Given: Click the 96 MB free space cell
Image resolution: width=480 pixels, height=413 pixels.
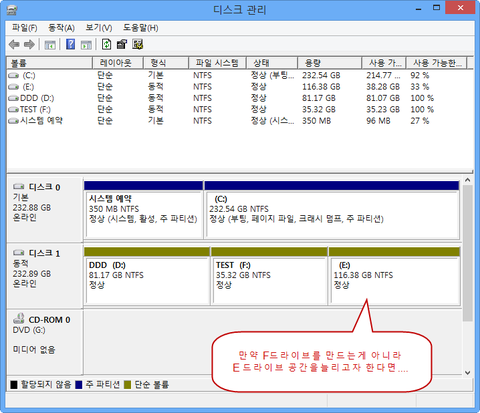Looking at the screenshot, I should click(x=378, y=121).
